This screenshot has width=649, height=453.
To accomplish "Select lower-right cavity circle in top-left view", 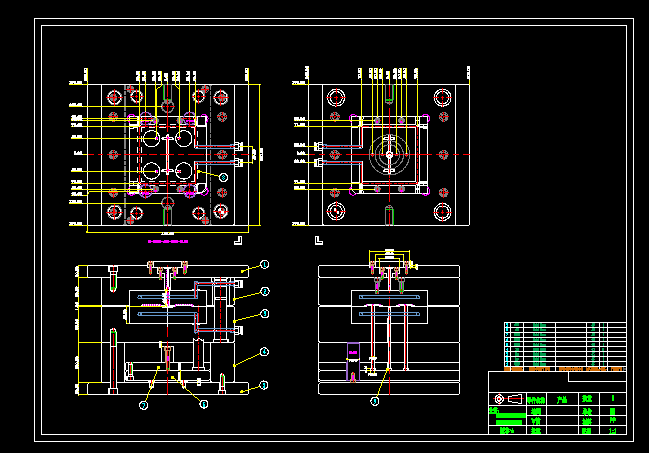I will (x=183, y=171).
